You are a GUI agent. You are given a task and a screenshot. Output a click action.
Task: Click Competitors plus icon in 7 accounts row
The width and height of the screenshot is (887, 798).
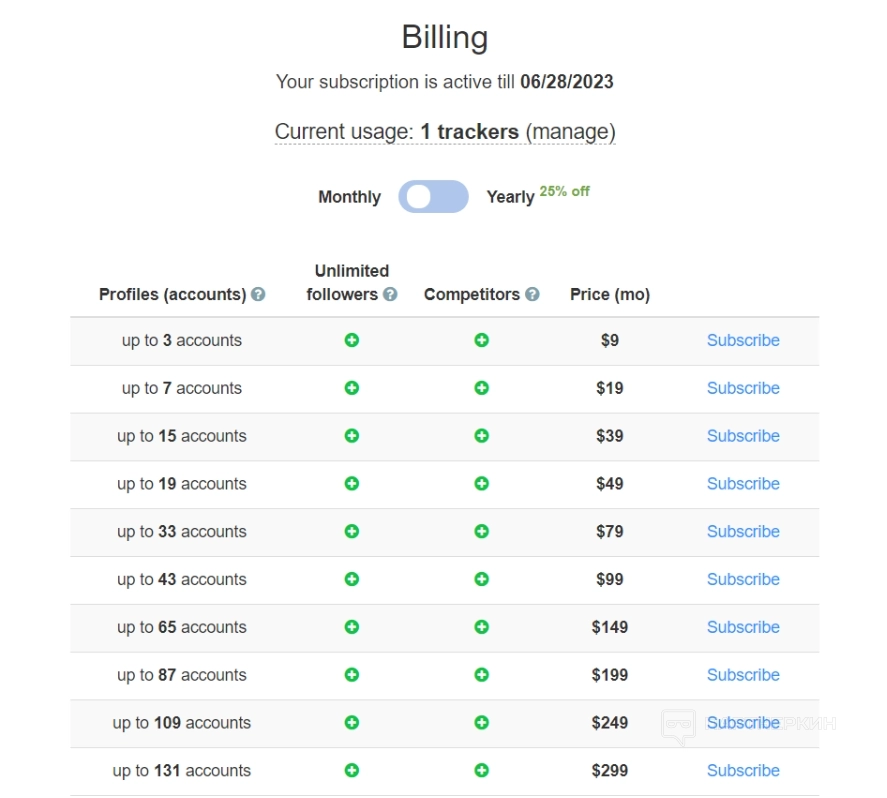[481, 388]
